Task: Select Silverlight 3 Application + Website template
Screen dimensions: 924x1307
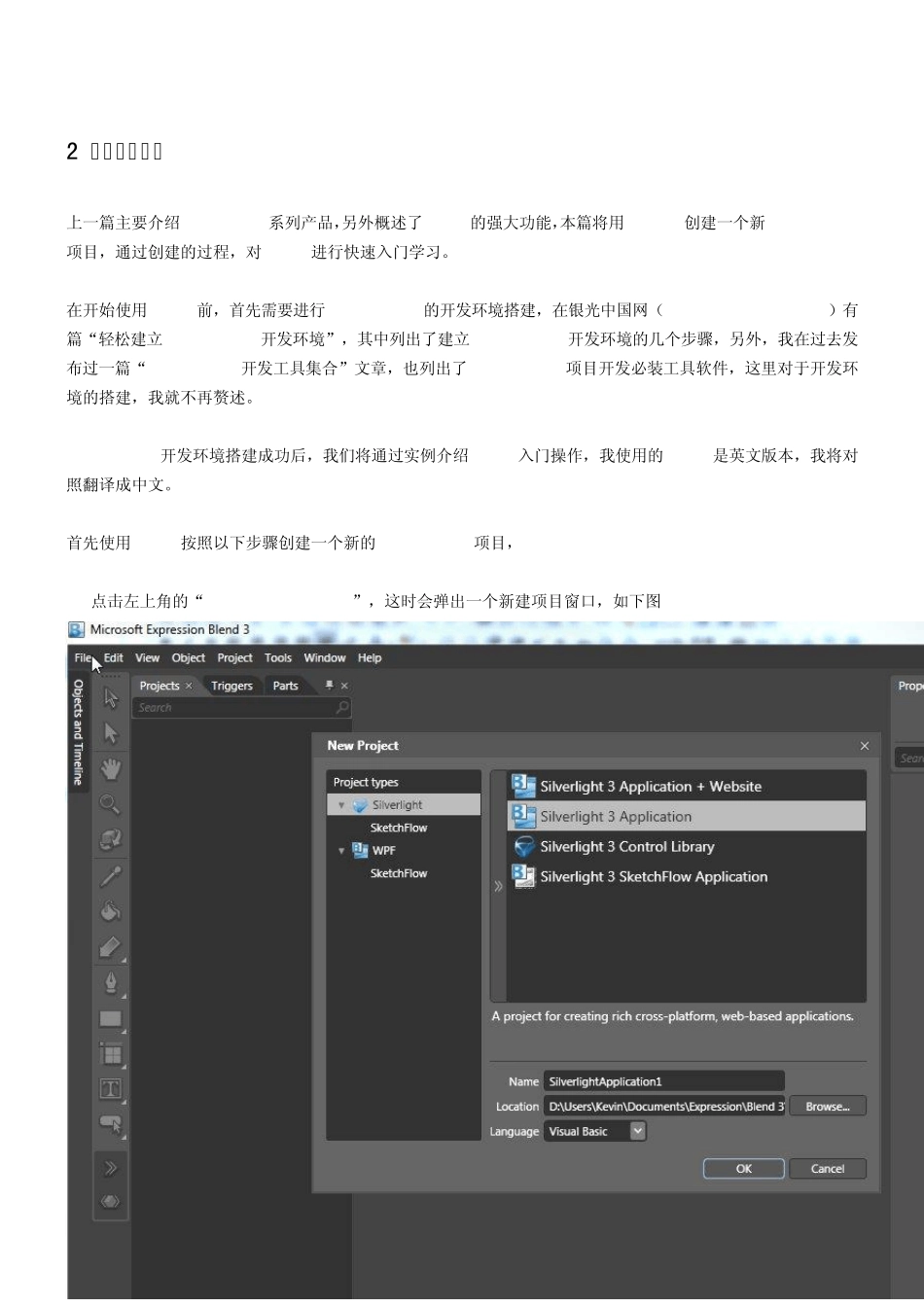Action: click(x=687, y=786)
